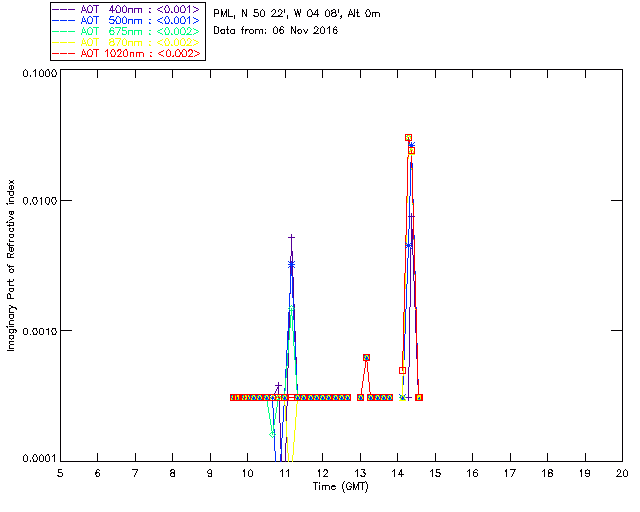Click the 0.0010 y-axis tick label
The width and height of the screenshot is (640, 512).
point(39,330)
